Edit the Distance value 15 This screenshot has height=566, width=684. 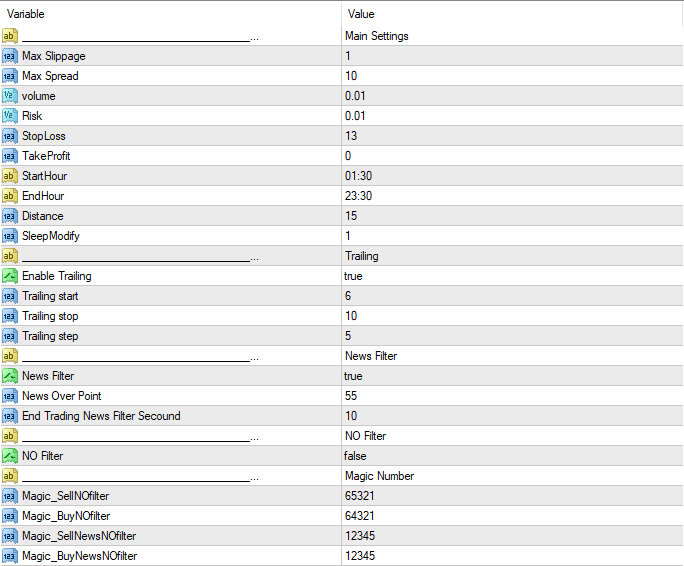(x=351, y=216)
